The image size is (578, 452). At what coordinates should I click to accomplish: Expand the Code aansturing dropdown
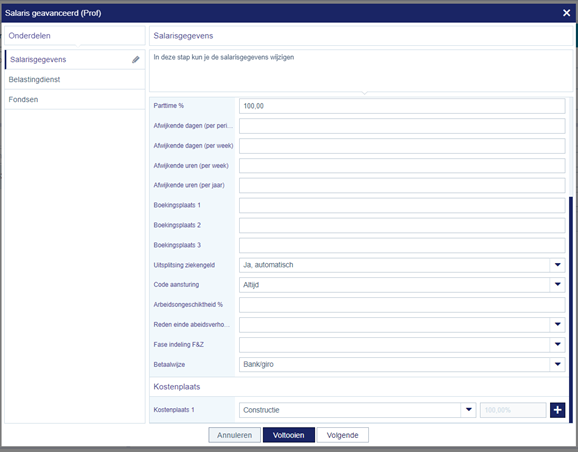[x=557, y=285]
